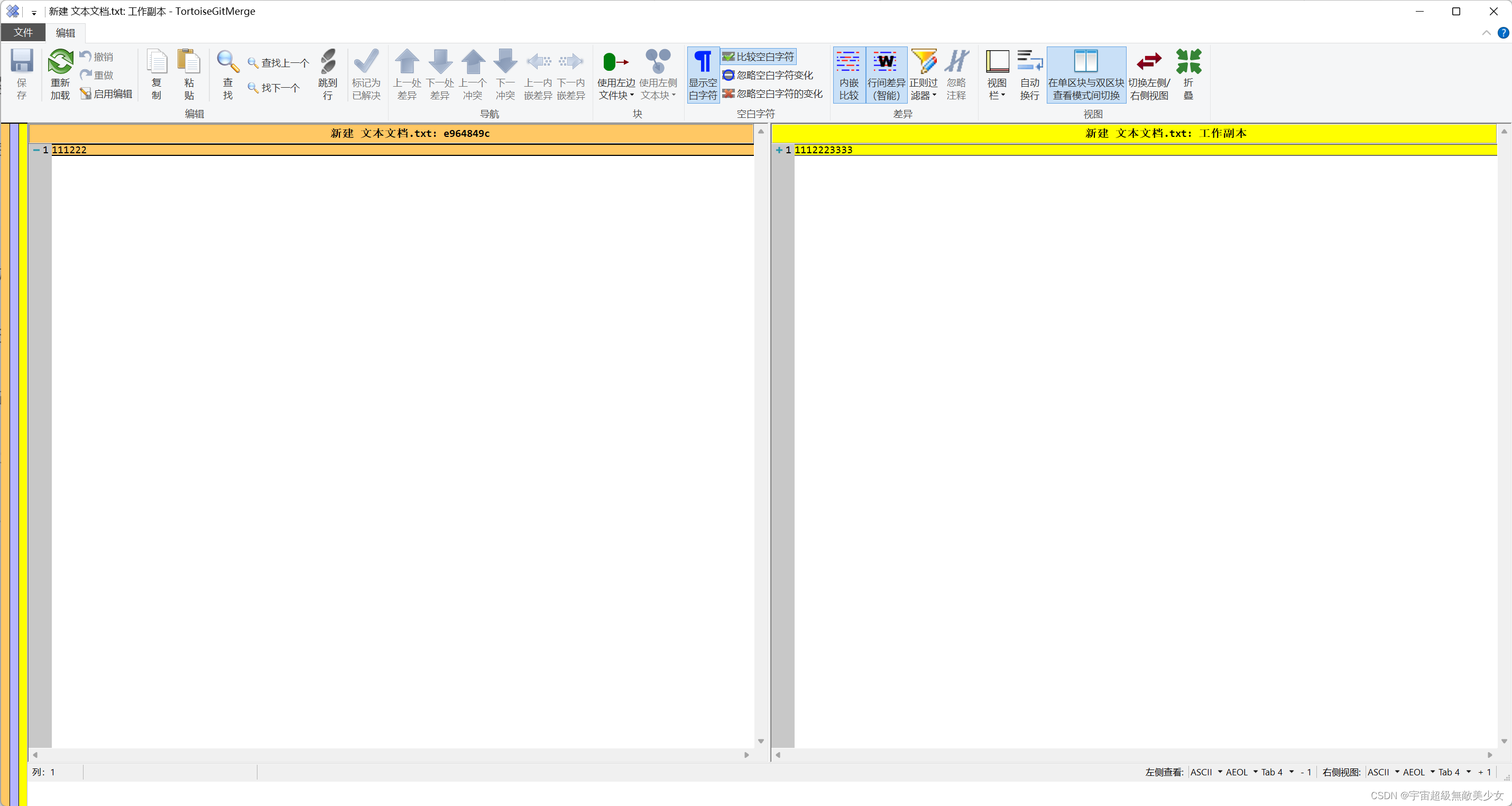The width and height of the screenshot is (1512, 806).
Task: Reload files with 重新加载
Action: coord(60,75)
